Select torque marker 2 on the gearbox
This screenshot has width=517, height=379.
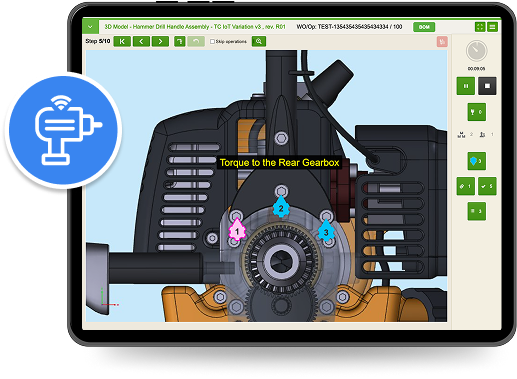click(x=281, y=207)
